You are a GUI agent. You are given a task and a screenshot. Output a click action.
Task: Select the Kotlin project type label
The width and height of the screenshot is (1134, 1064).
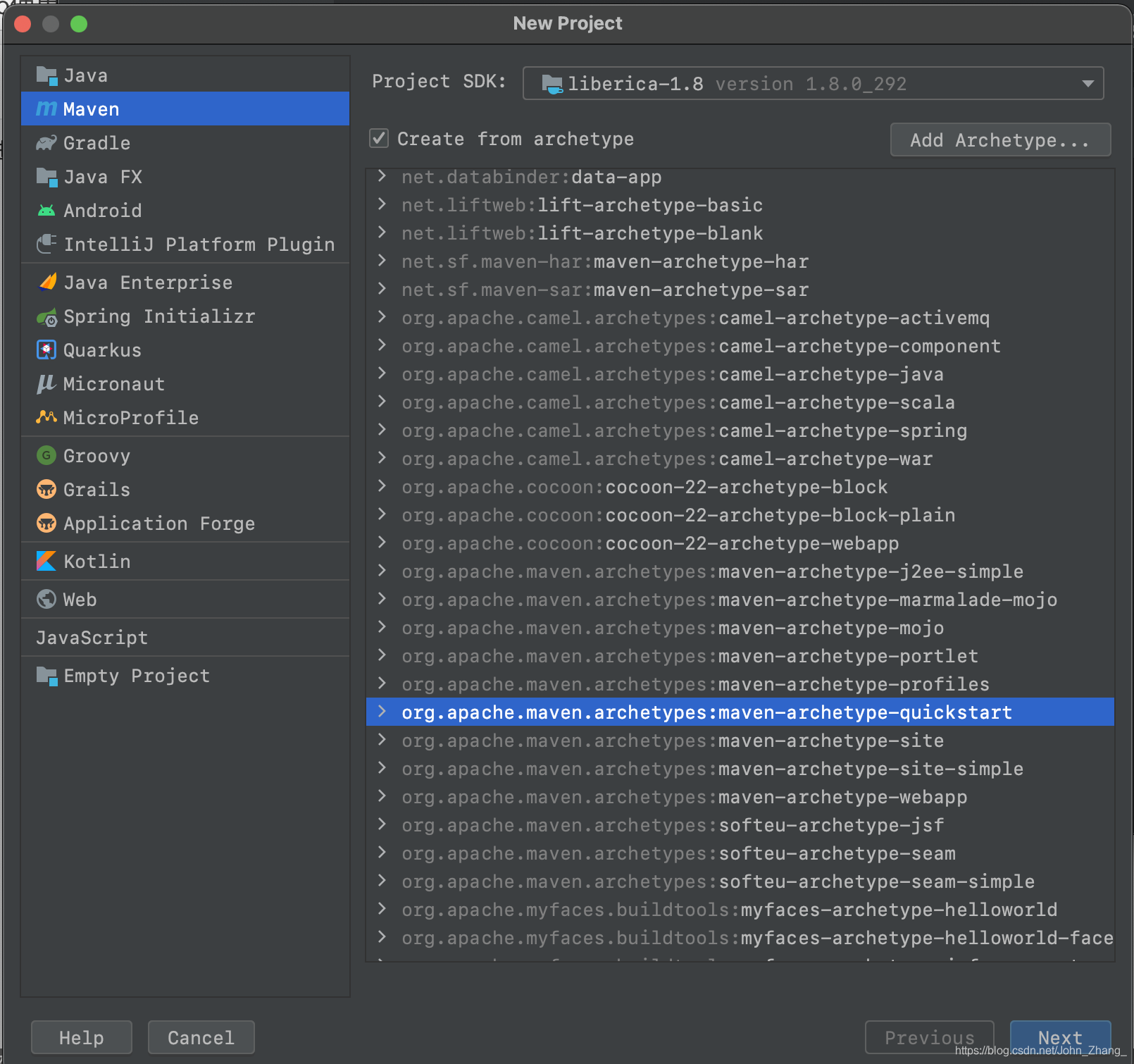(x=97, y=562)
